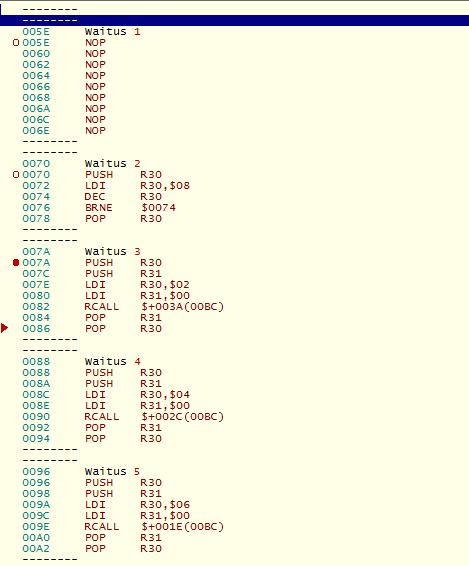
Task: Select the Waitus 4 label line
Action: [x=234, y=361]
